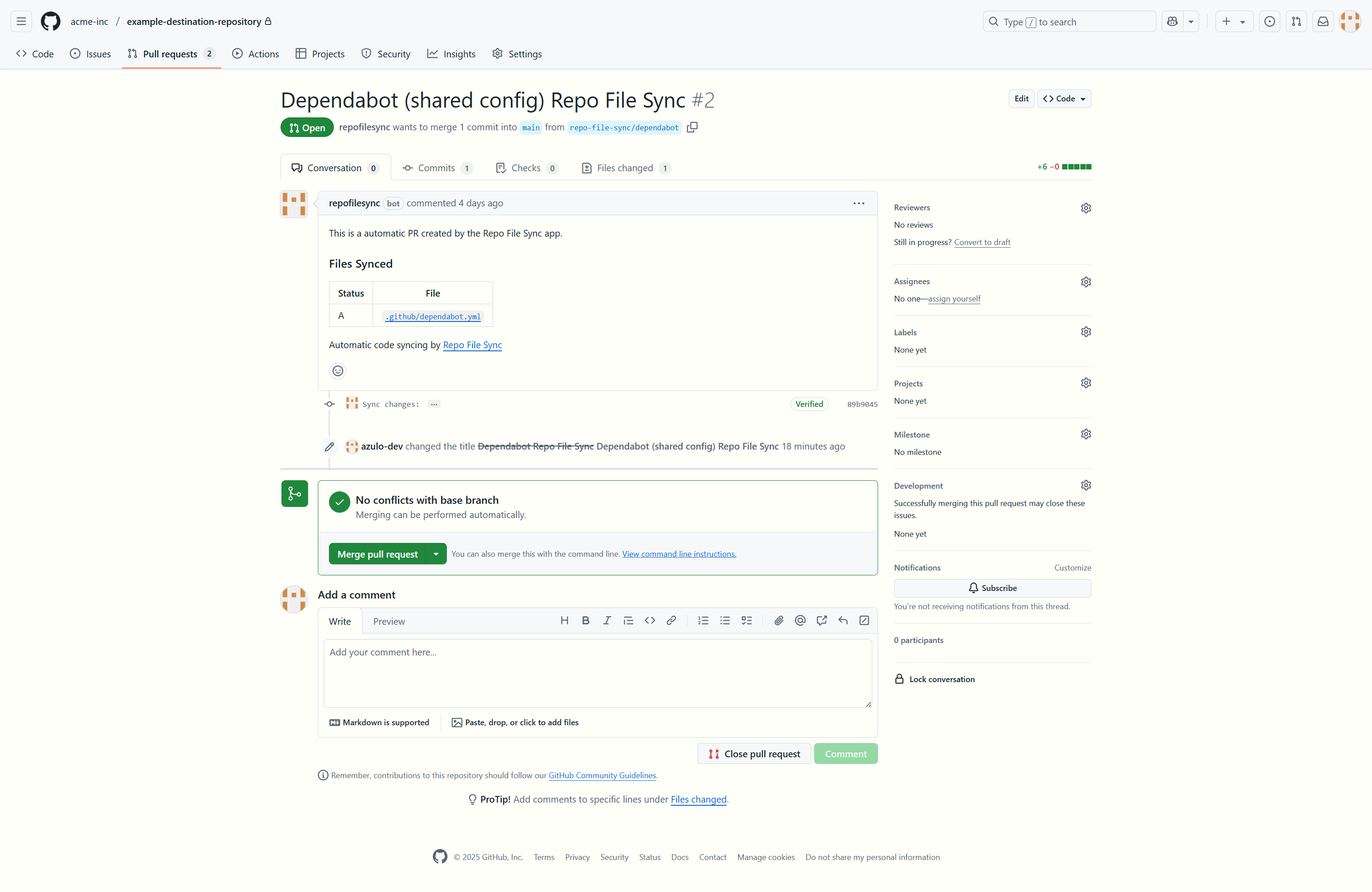This screenshot has width=1372, height=892.
Task: Open the Create new plus menu
Action: point(1234,21)
